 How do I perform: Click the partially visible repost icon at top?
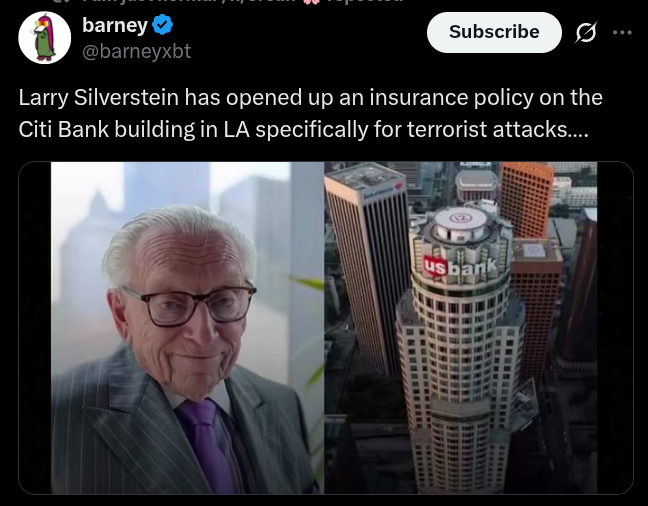(61, 1)
